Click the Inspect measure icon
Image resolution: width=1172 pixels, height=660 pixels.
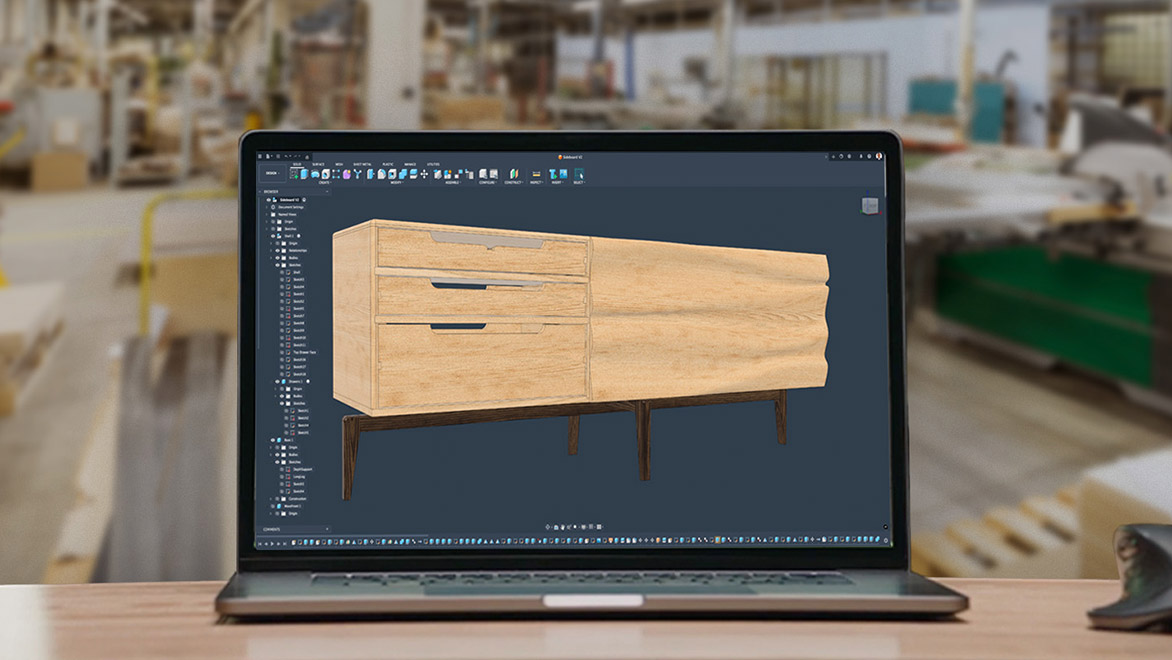[537, 174]
